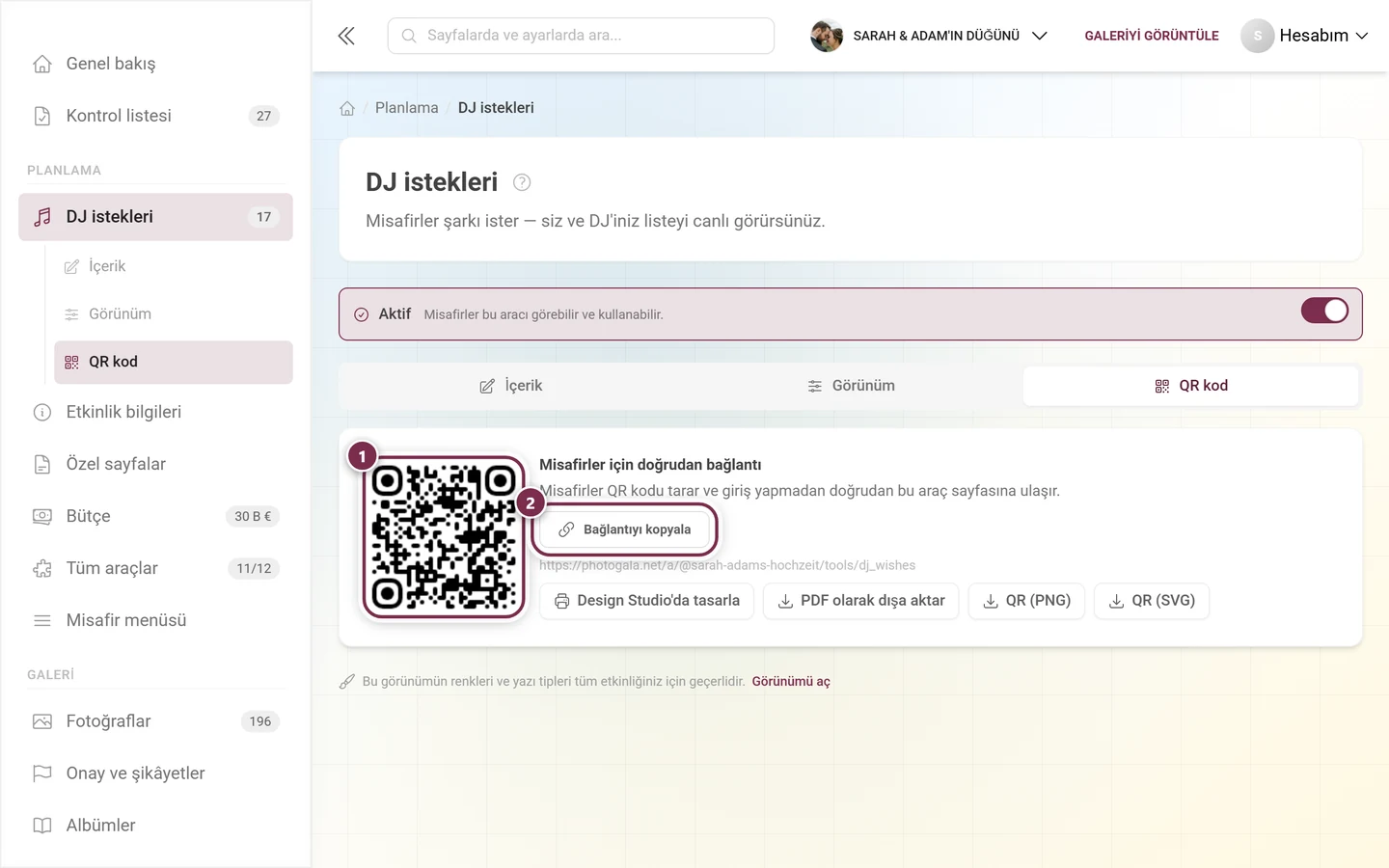1389x868 pixels.
Task: Open İçerik sub-item in sidebar
Action: (174, 266)
